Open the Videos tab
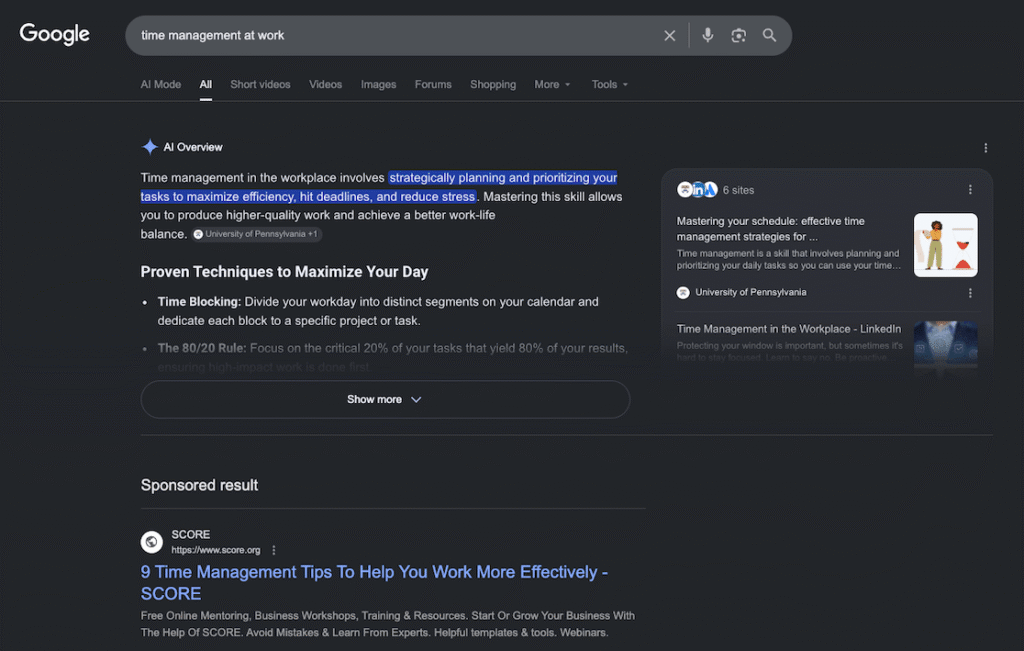Screen dimensions: 1024x651 [x=325, y=84]
